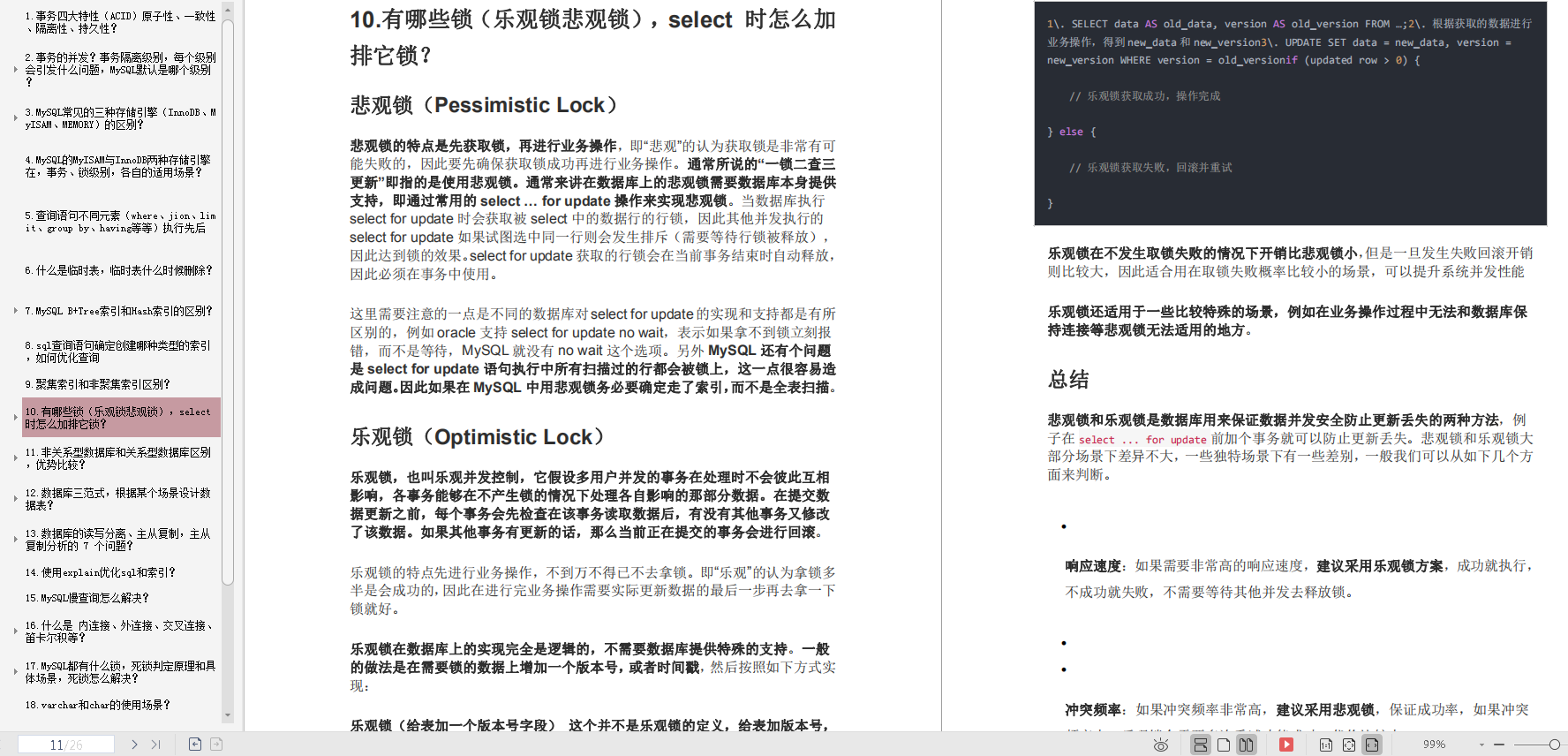Go to the next page
This screenshot has height=756, width=1568.
[x=134, y=745]
